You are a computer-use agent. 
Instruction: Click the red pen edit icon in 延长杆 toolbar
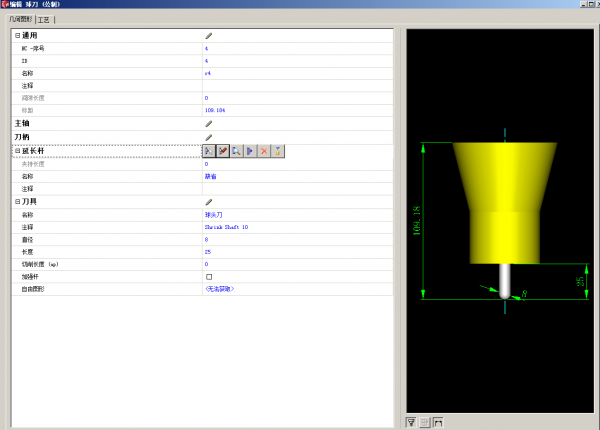222,151
